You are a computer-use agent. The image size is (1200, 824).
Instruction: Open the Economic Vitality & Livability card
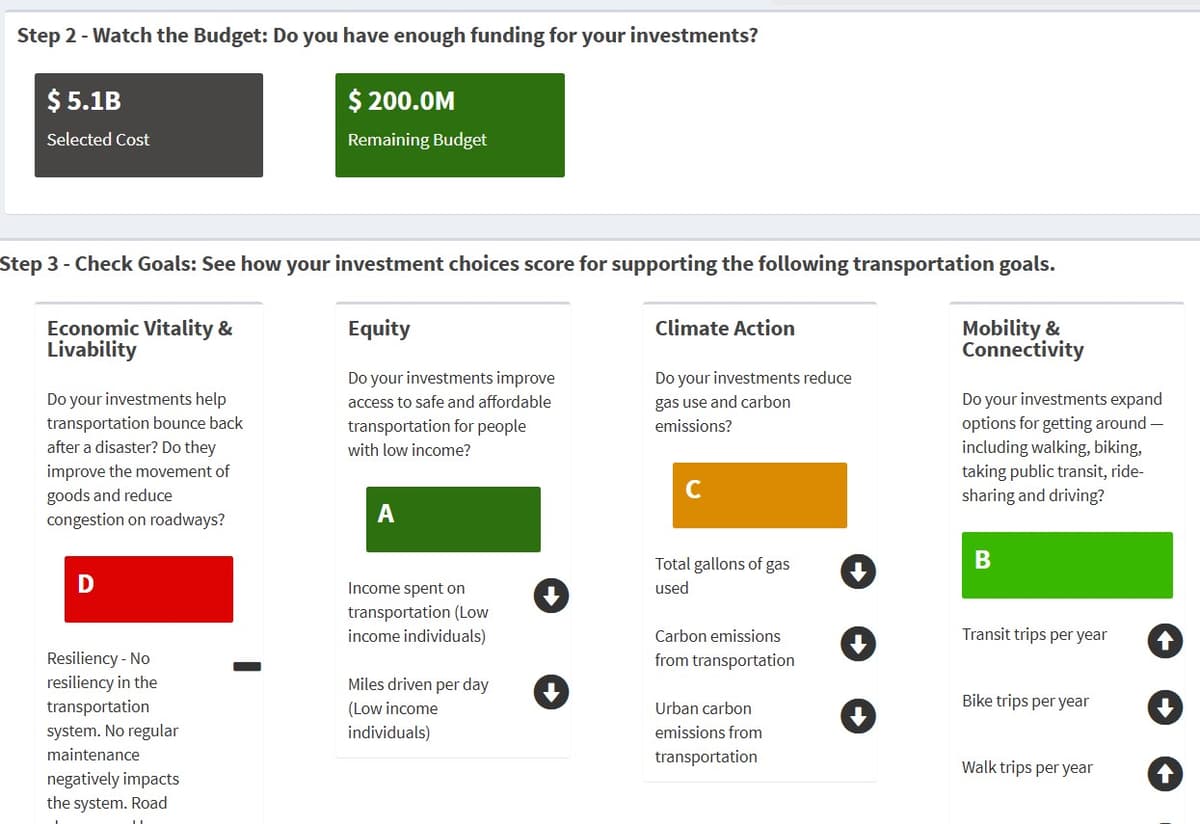point(138,339)
